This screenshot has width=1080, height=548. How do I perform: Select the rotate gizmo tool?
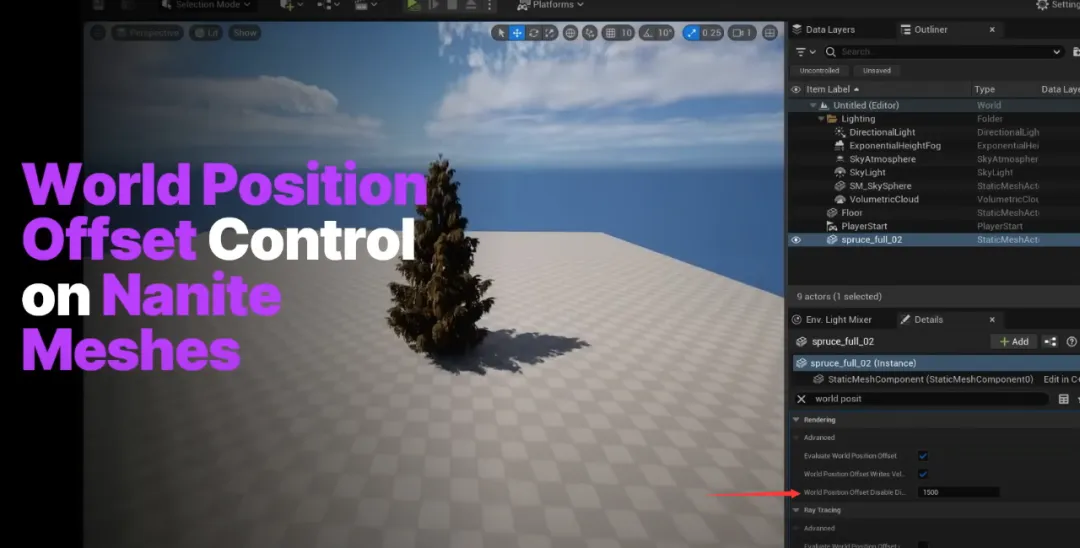(x=533, y=32)
